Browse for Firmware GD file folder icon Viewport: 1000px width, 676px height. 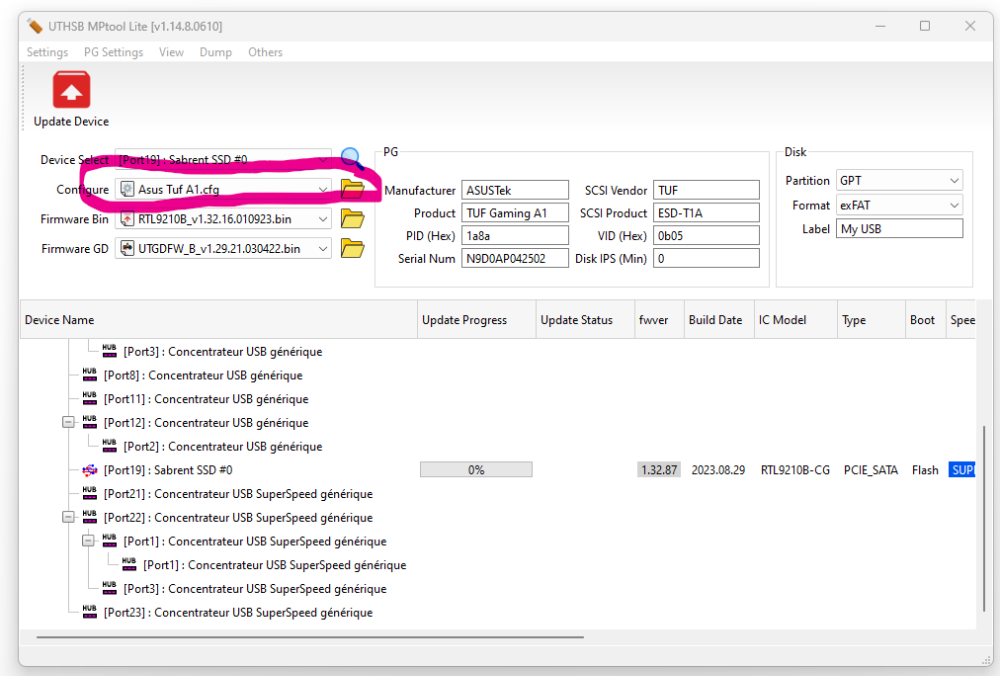pos(352,248)
